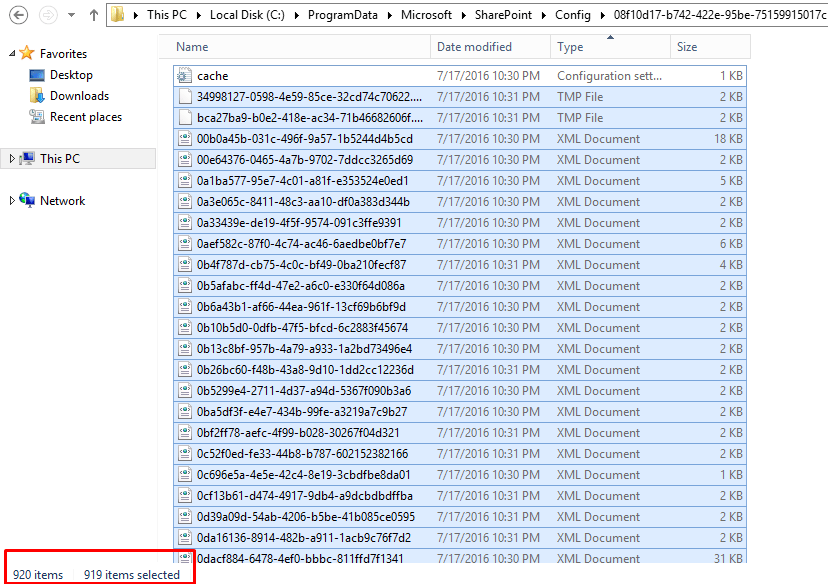Image resolution: width=828 pixels, height=584 pixels.
Task: Click XML icon for 0b5299e4-2711 file
Action: [x=184, y=391]
